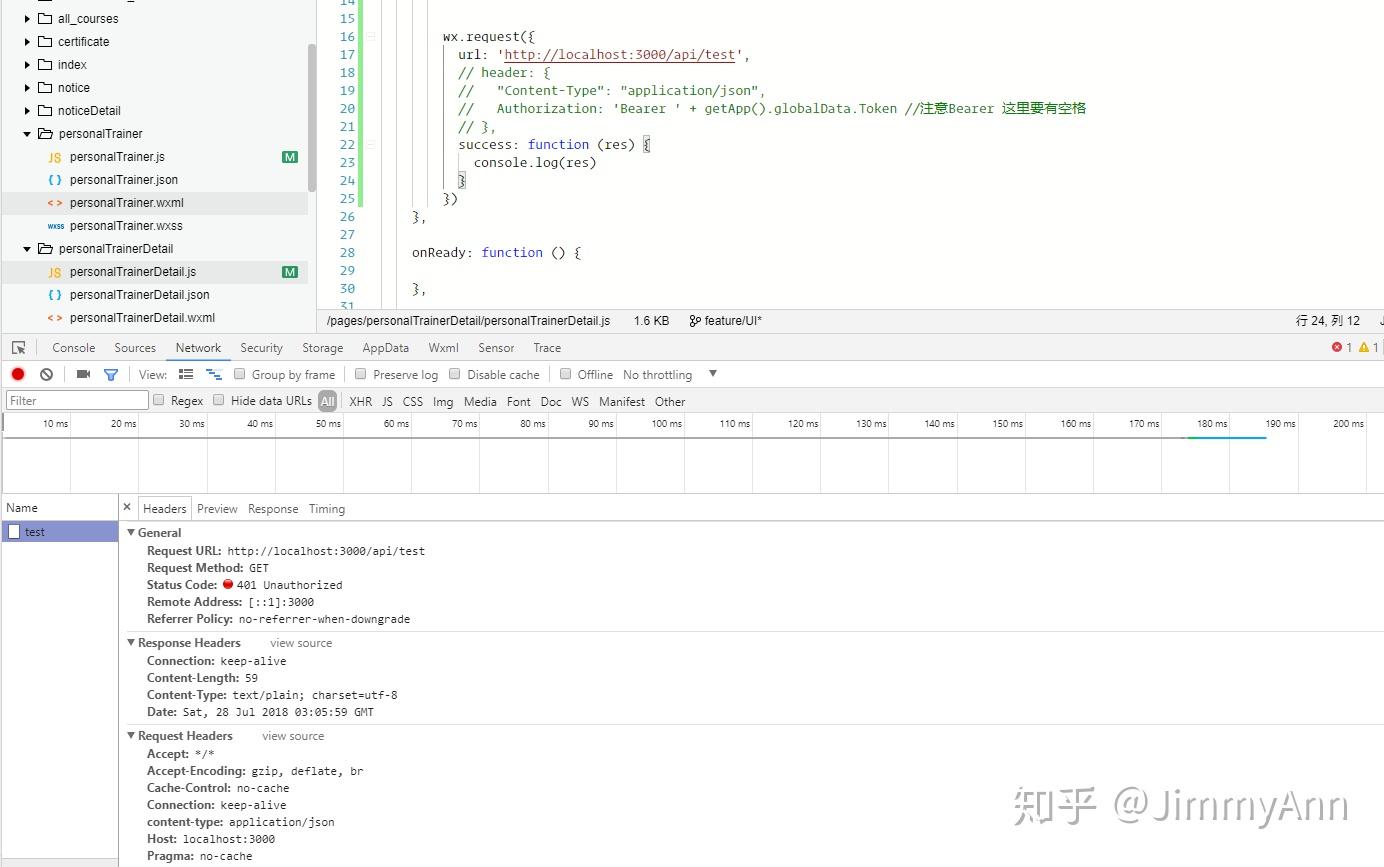Collapse the Request Headers section
The image size is (1384, 867).
pos(131,736)
